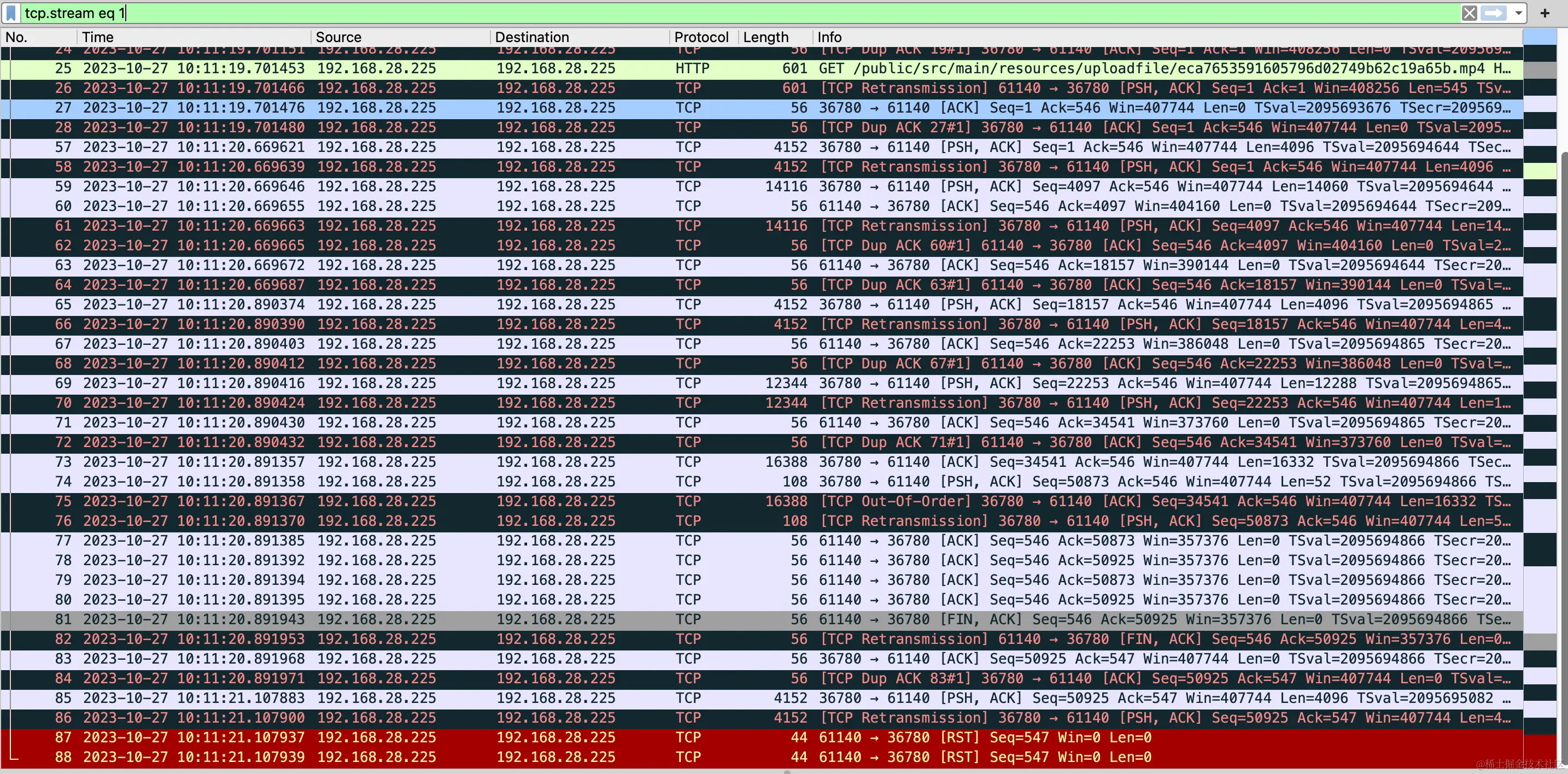Add a filter button with the plus icon
1568x774 pixels.
(x=1544, y=13)
